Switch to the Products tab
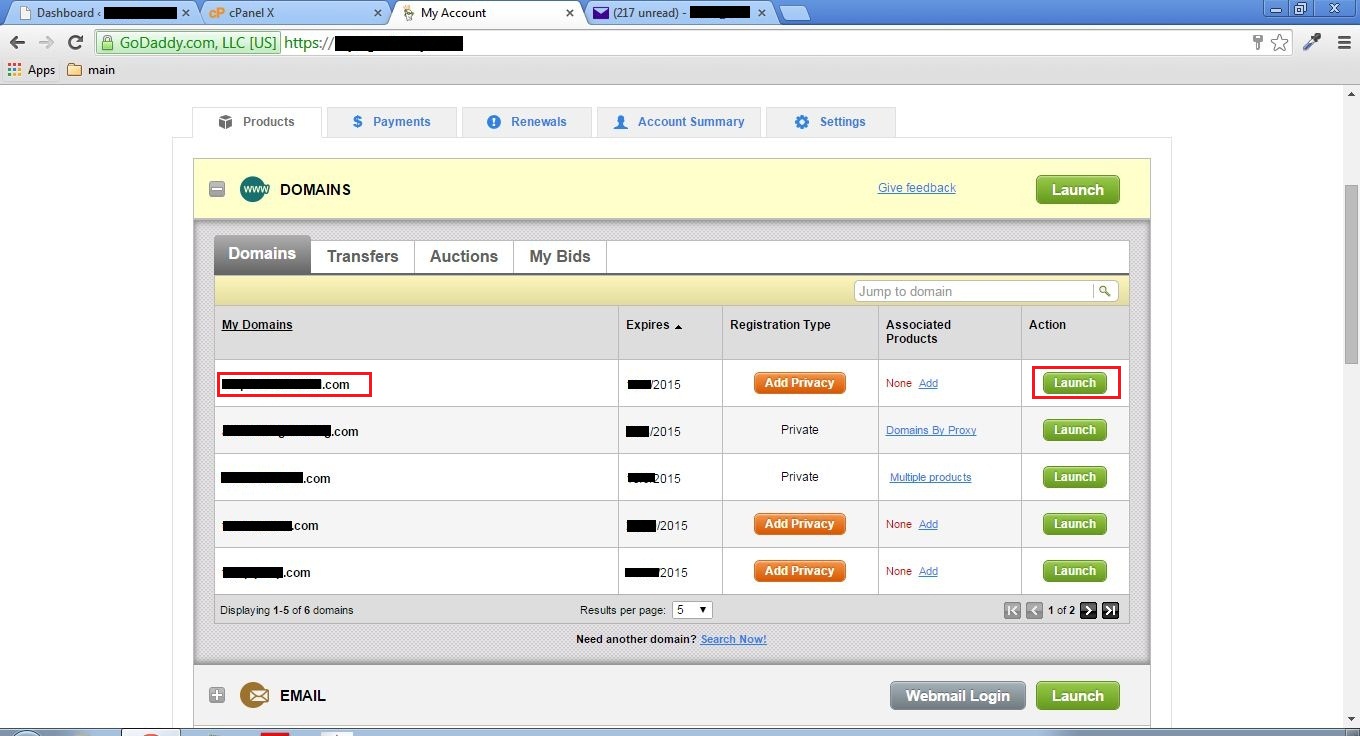The image size is (1360, 736). click(x=257, y=122)
